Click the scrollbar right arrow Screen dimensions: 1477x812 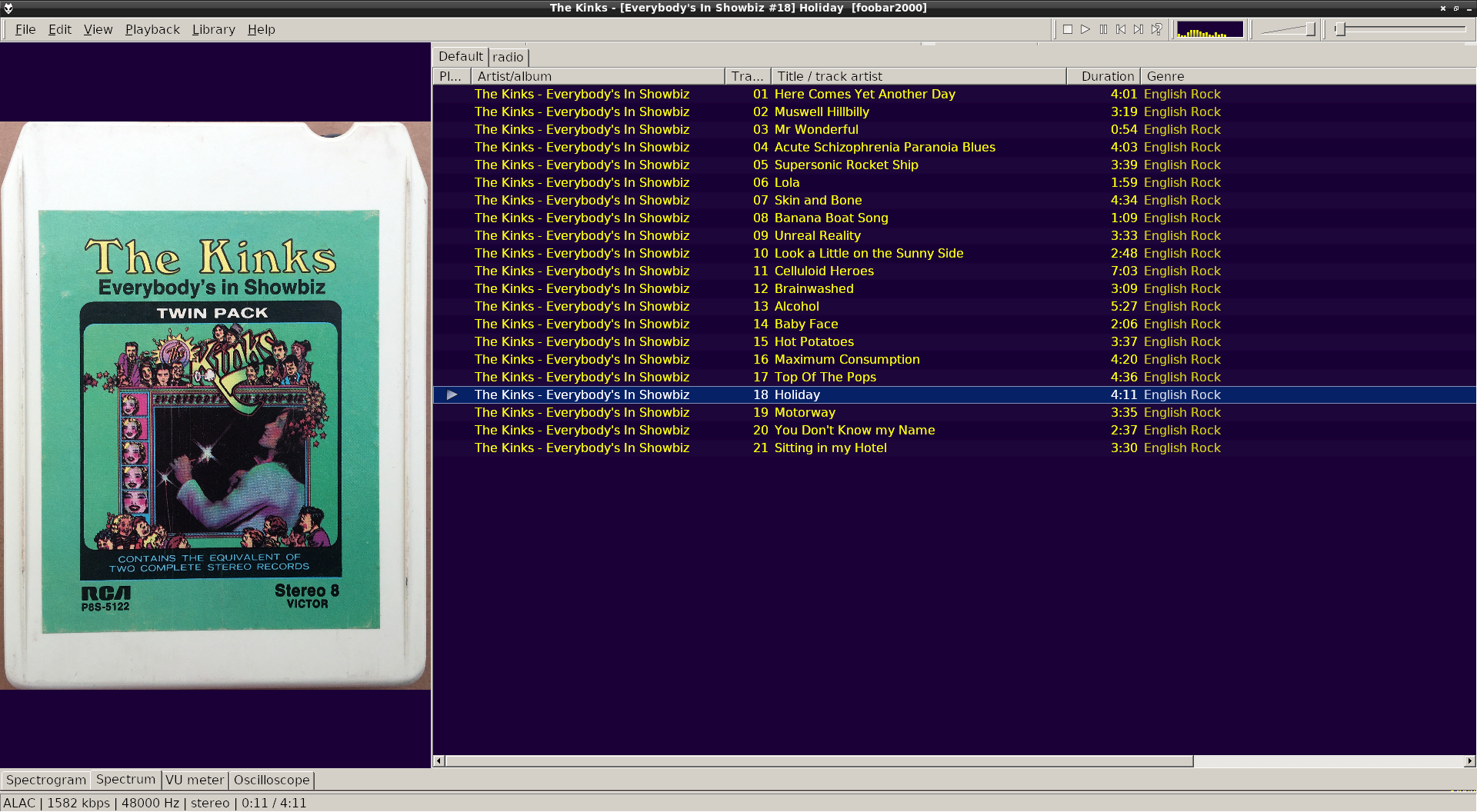[1469, 761]
